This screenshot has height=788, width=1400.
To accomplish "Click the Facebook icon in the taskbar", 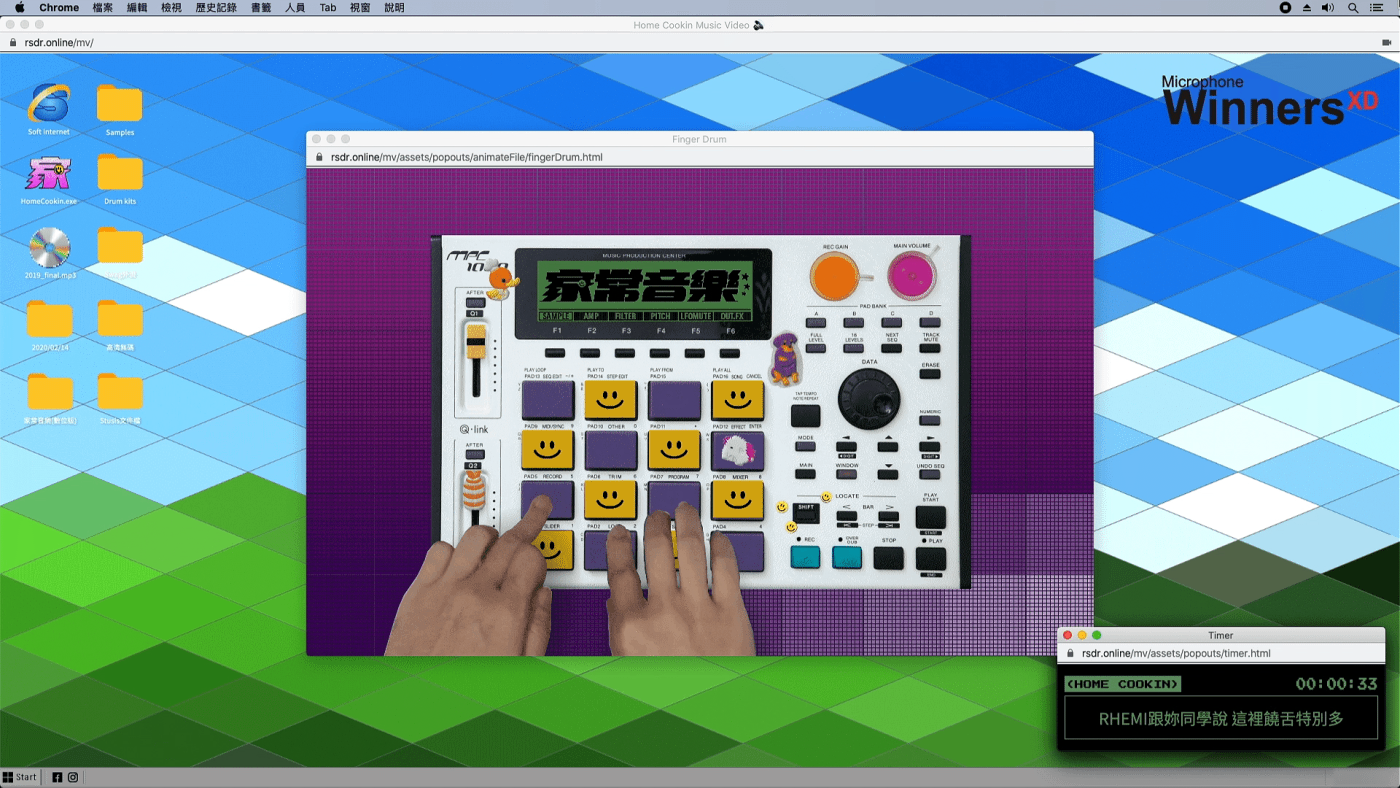I will pyautogui.click(x=57, y=777).
